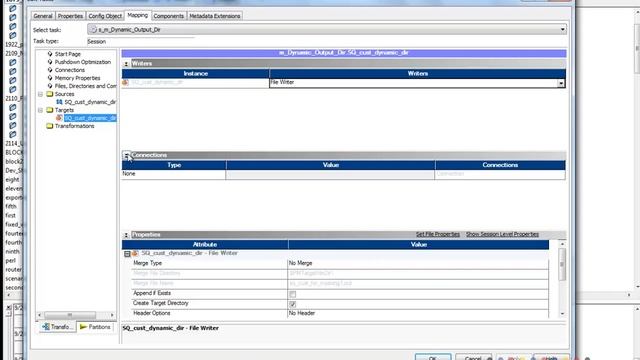Image resolution: width=640 pixels, height=360 pixels.
Task: Confirm the dialog with the OK button
Action: 433,358
